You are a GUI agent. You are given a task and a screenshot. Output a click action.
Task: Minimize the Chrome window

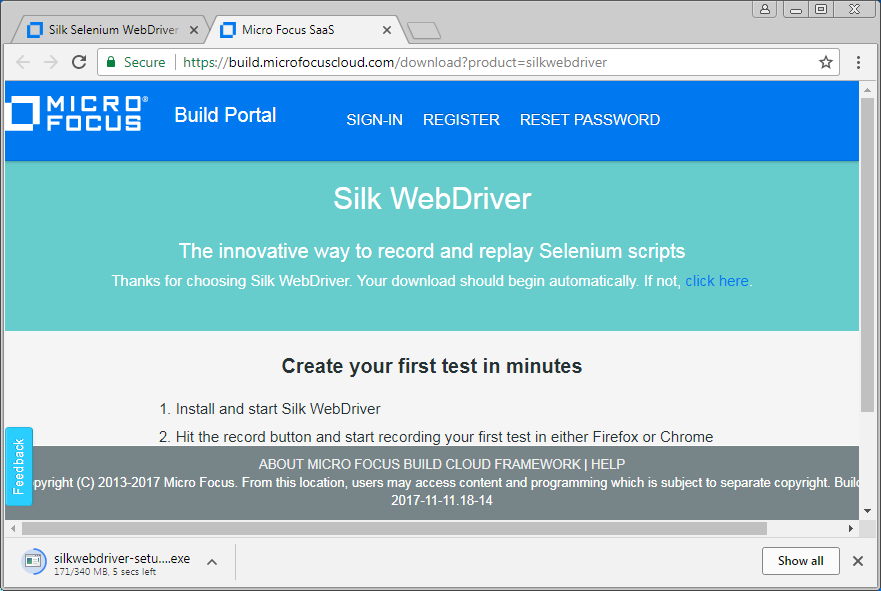796,9
